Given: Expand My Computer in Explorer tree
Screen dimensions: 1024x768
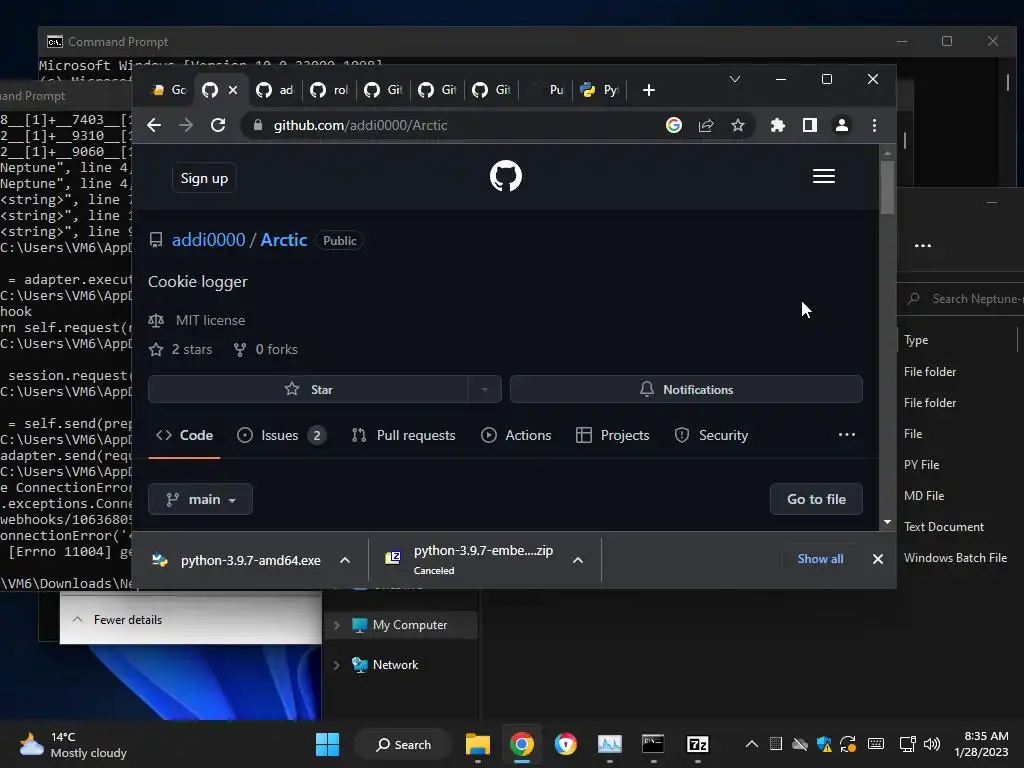Looking at the screenshot, I should click(x=336, y=625).
